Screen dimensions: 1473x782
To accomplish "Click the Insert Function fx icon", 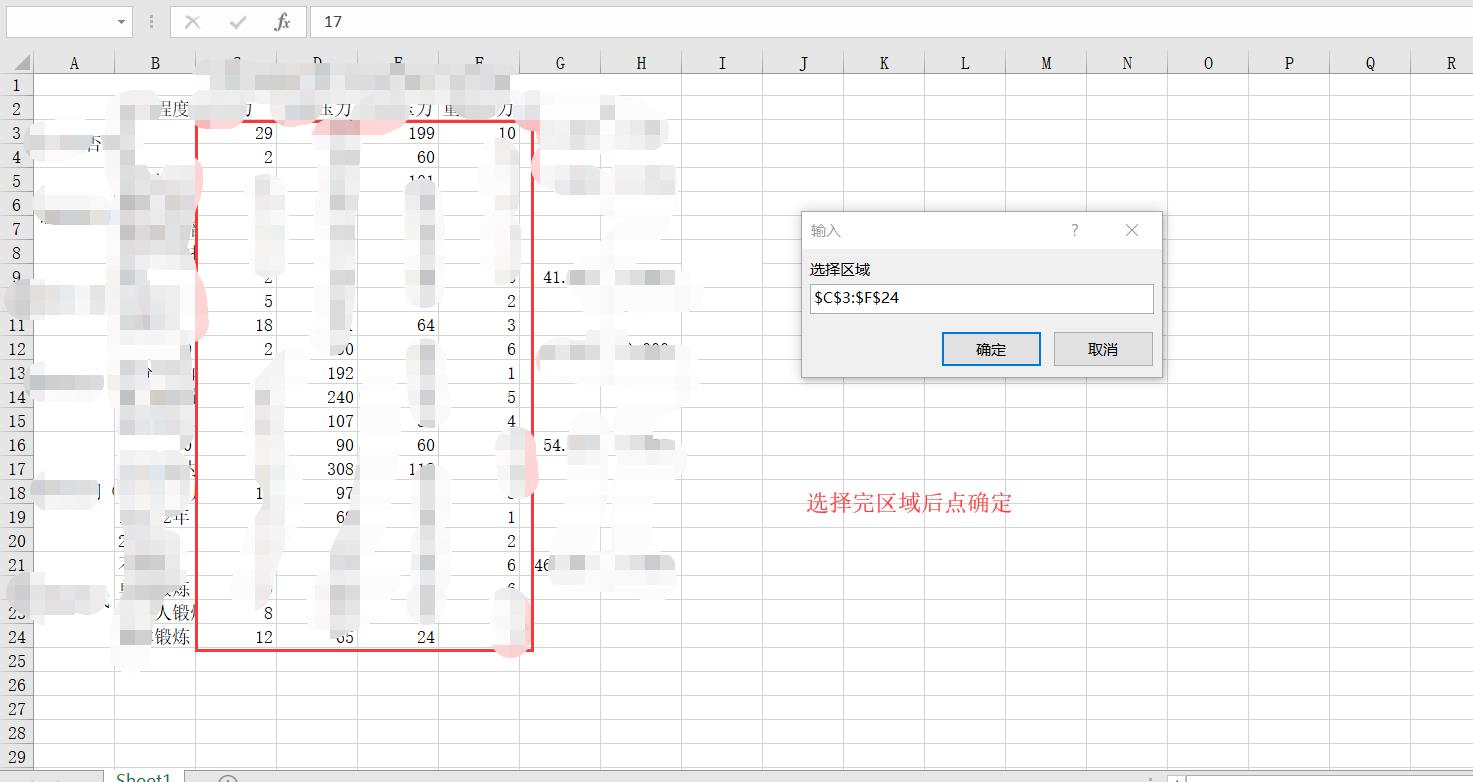I will click(x=282, y=21).
